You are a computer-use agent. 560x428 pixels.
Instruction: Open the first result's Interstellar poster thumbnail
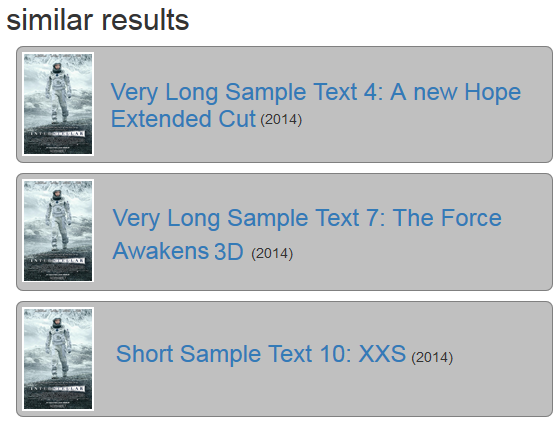click(58, 104)
